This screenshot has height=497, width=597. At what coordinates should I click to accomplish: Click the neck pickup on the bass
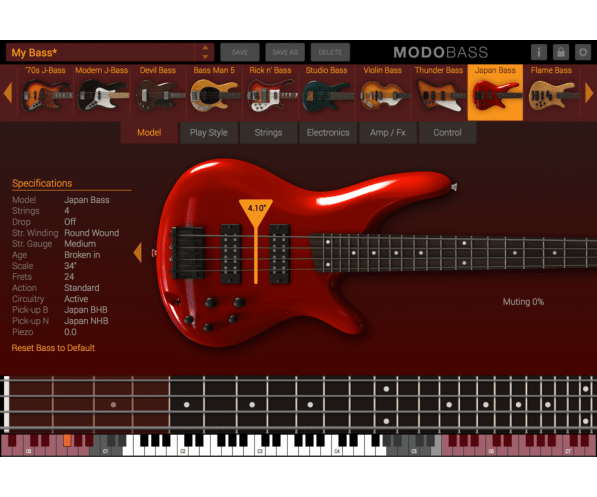pyautogui.click(x=280, y=254)
